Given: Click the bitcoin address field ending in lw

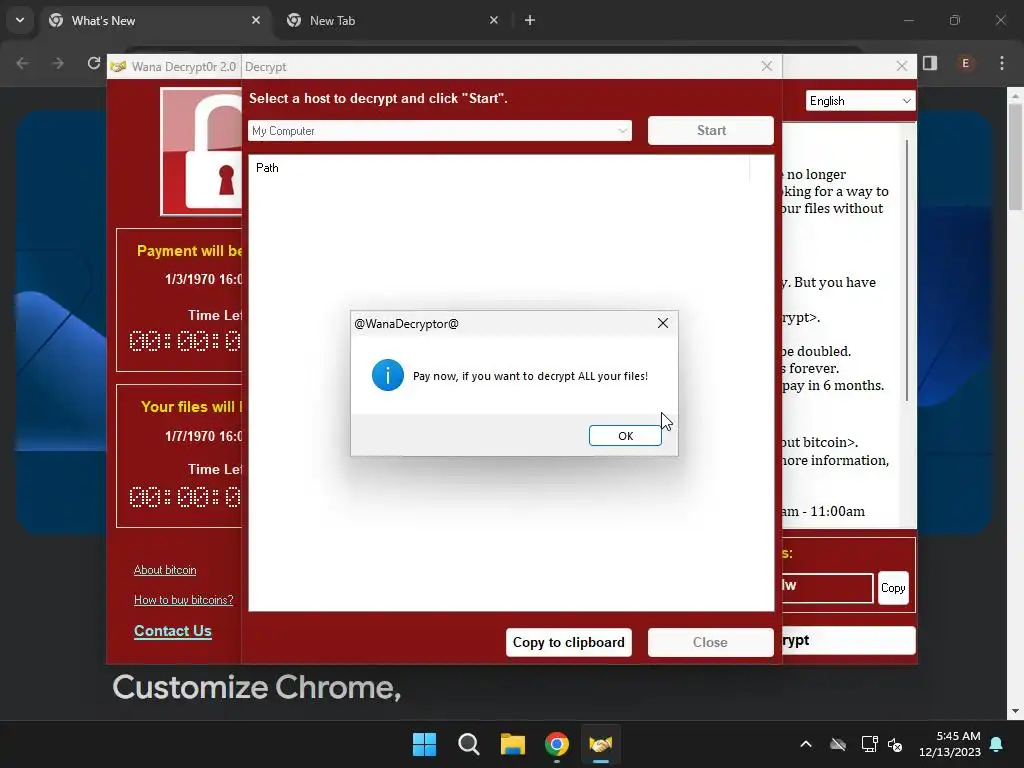Looking at the screenshot, I should pos(827,587).
